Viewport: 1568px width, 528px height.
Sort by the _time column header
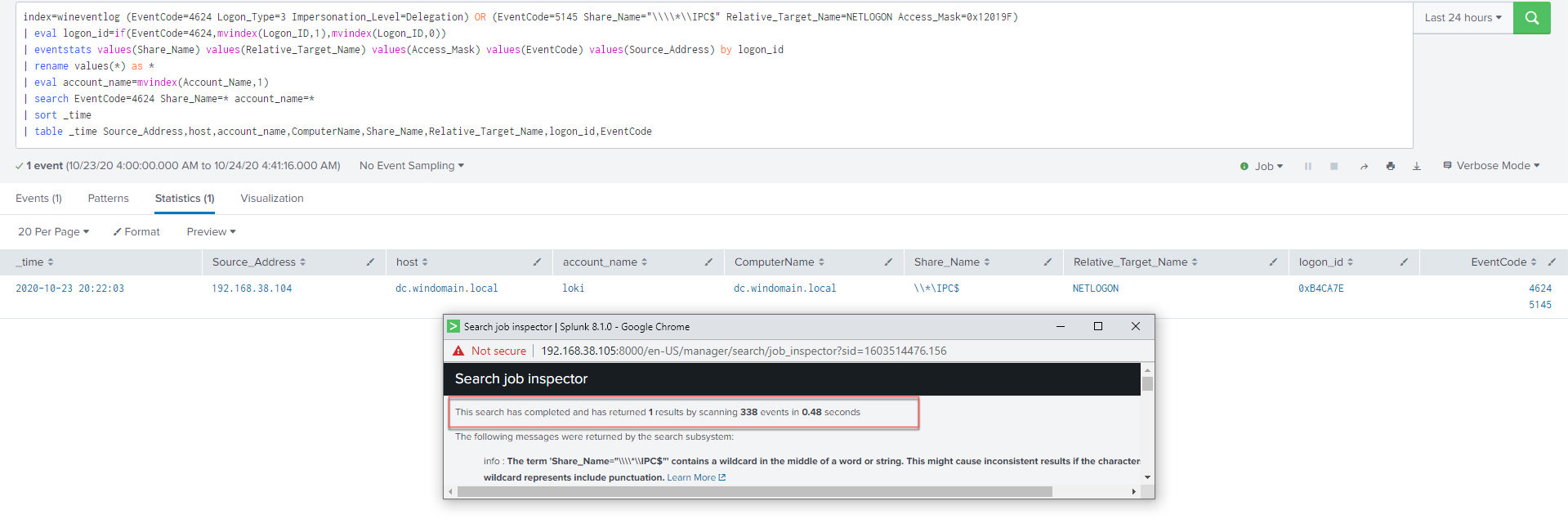(34, 262)
